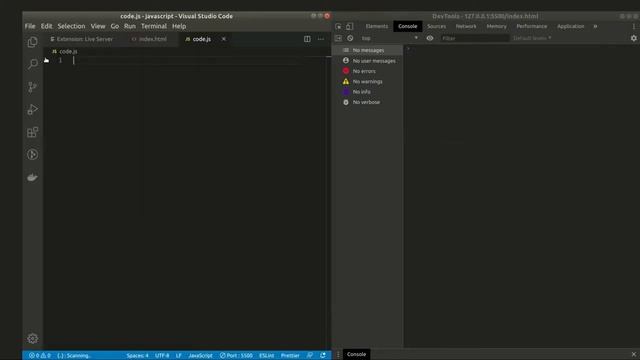Select No verbose filter
The height and width of the screenshot is (360, 640).
coord(368,102)
